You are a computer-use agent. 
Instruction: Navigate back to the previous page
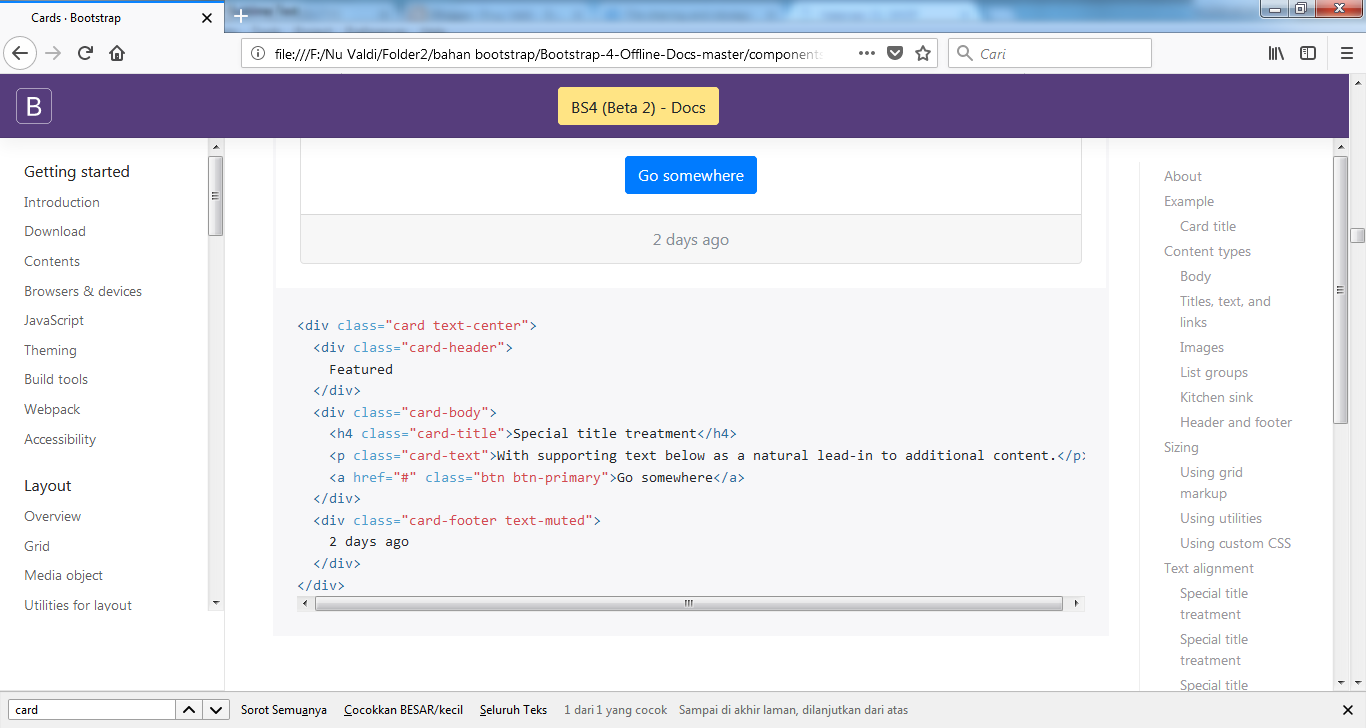[x=20, y=53]
